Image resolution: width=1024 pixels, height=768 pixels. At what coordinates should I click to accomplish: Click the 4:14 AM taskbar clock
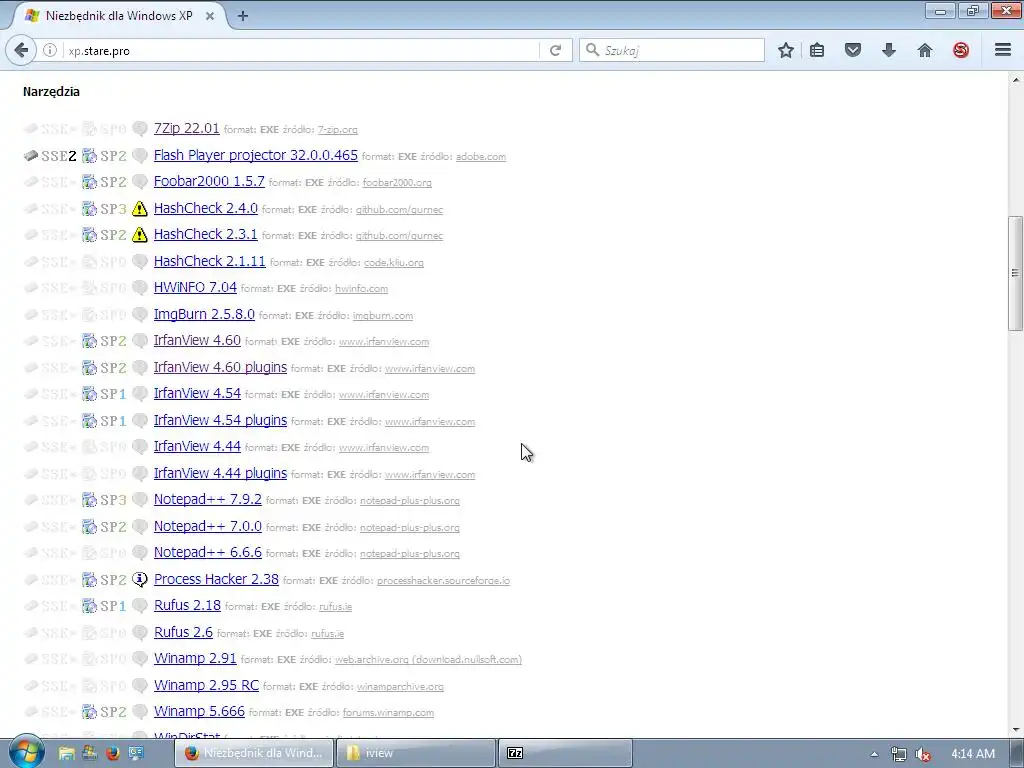[x=973, y=754]
